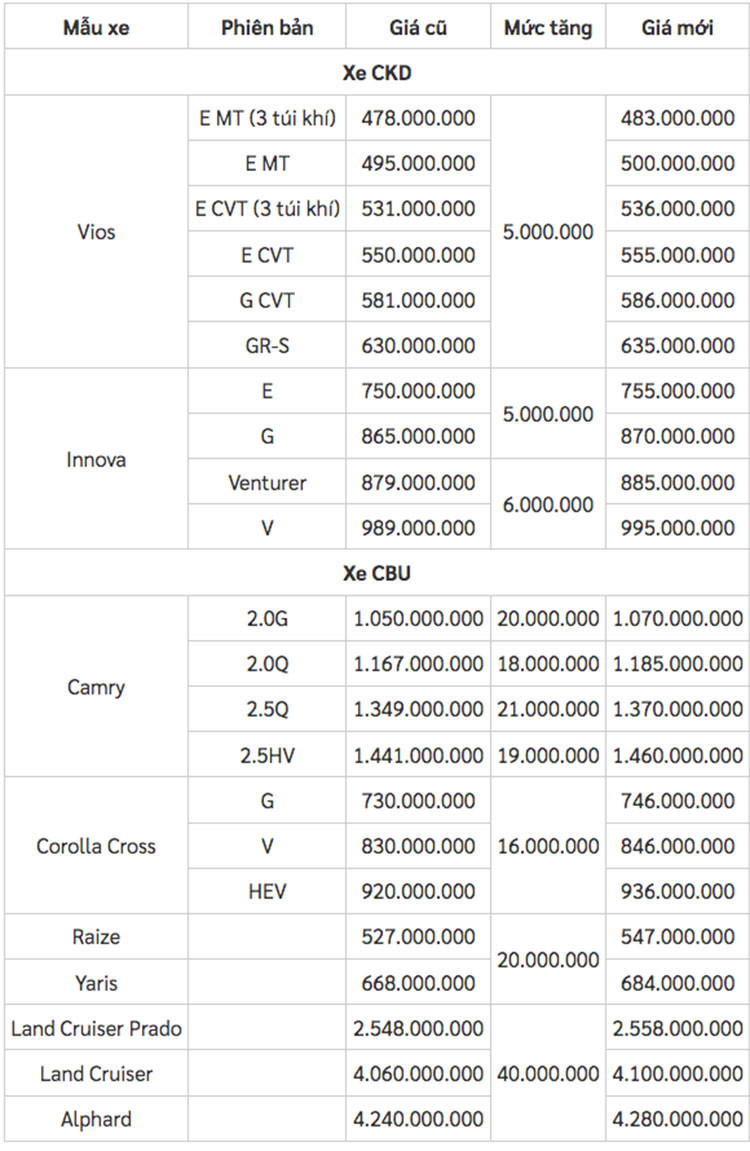Click the "Giá mới" column header
The image size is (750, 1151).
coord(677,27)
